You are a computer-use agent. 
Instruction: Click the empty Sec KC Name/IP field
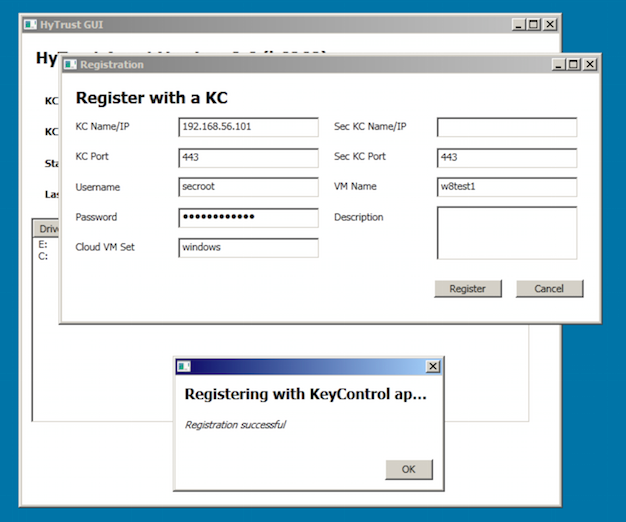[507, 127]
